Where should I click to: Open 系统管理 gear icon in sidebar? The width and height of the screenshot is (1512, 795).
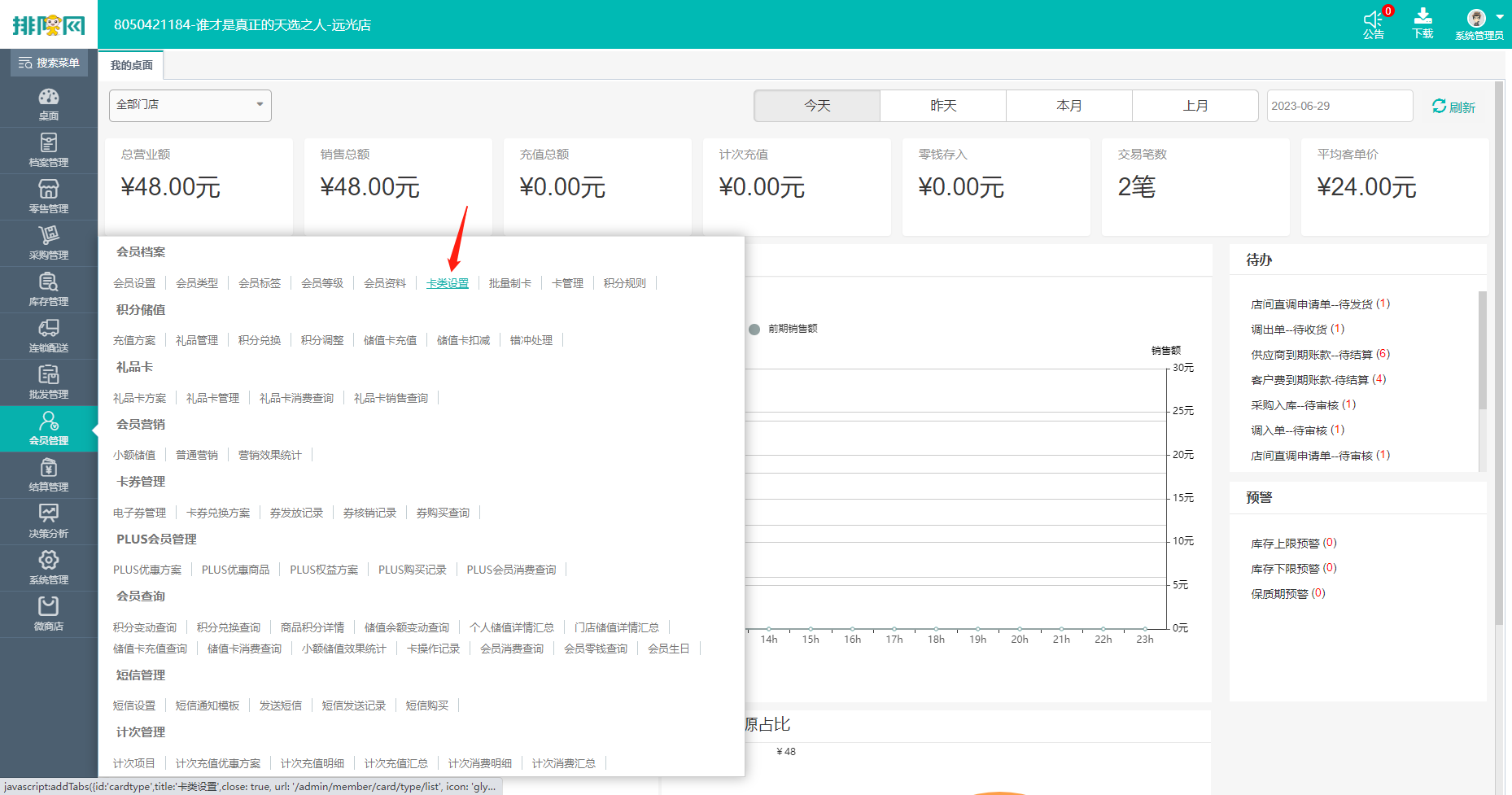tap(49, 567)
